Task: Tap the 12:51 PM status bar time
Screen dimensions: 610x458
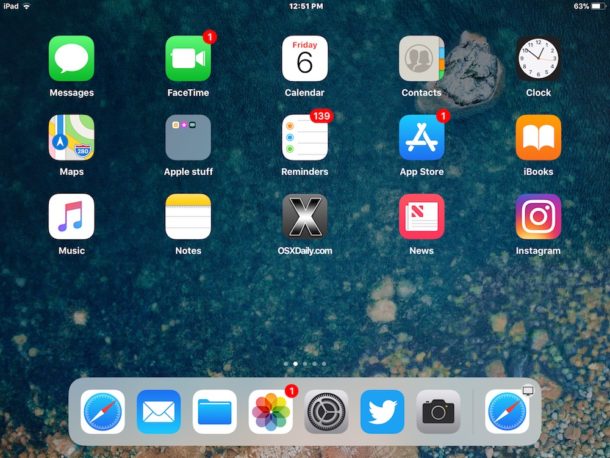Action: click(x=306, y=6)
